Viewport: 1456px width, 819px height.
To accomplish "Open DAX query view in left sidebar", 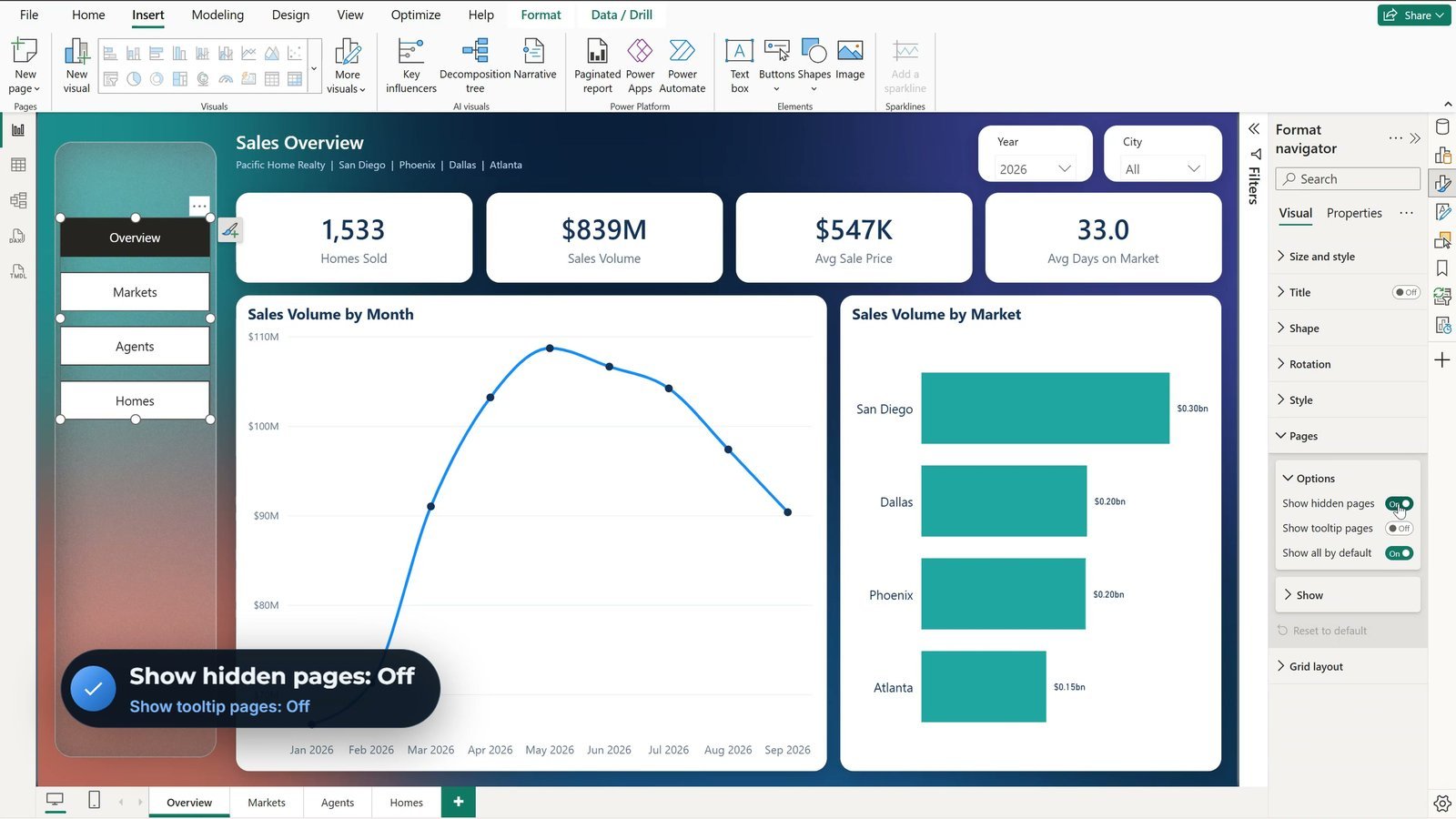I will pos(18,236).
